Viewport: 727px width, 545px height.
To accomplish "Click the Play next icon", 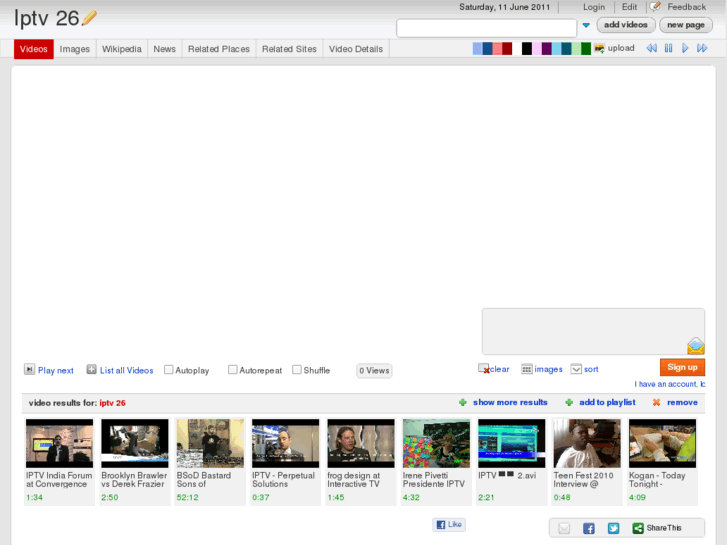I will (x=29, y=370).
